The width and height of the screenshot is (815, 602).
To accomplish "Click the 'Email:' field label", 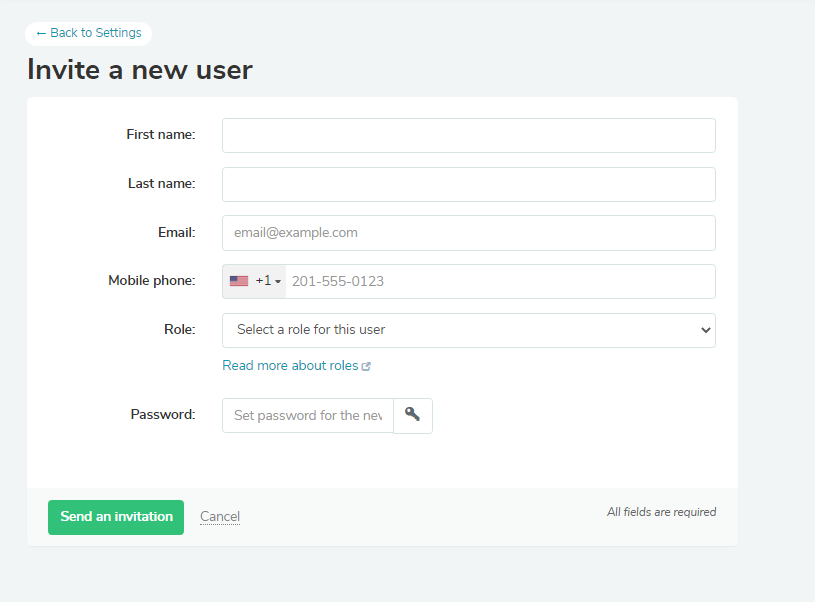I will [176, 232].
